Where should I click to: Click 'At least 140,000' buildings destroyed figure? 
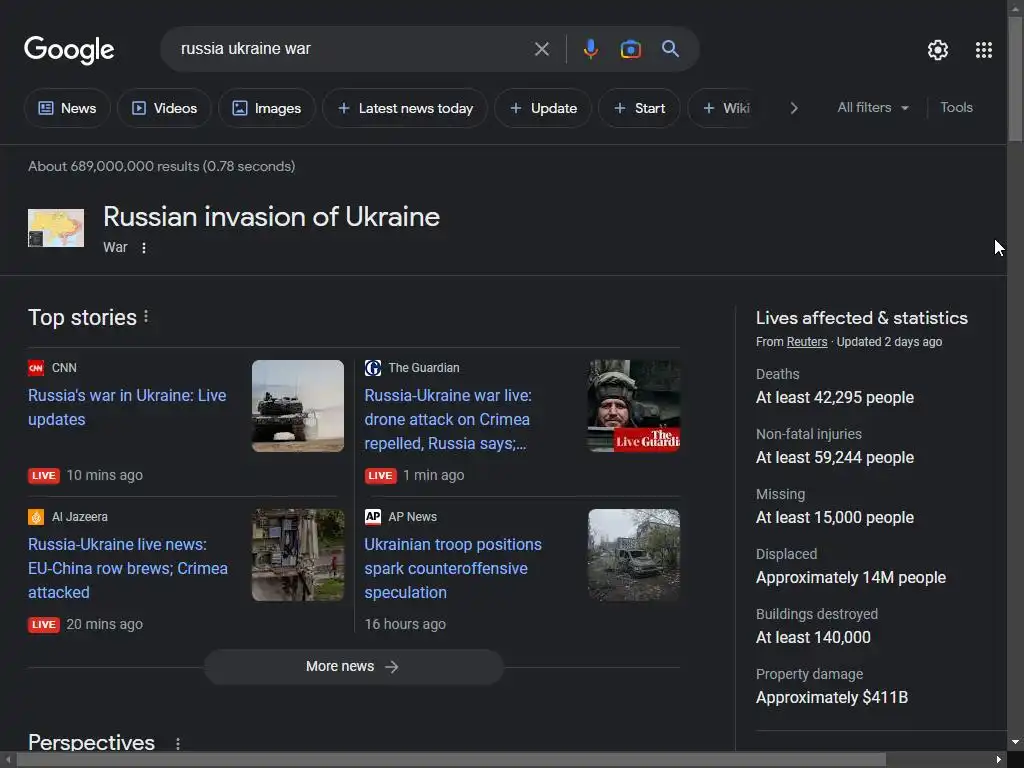click(x=813, y=638)
